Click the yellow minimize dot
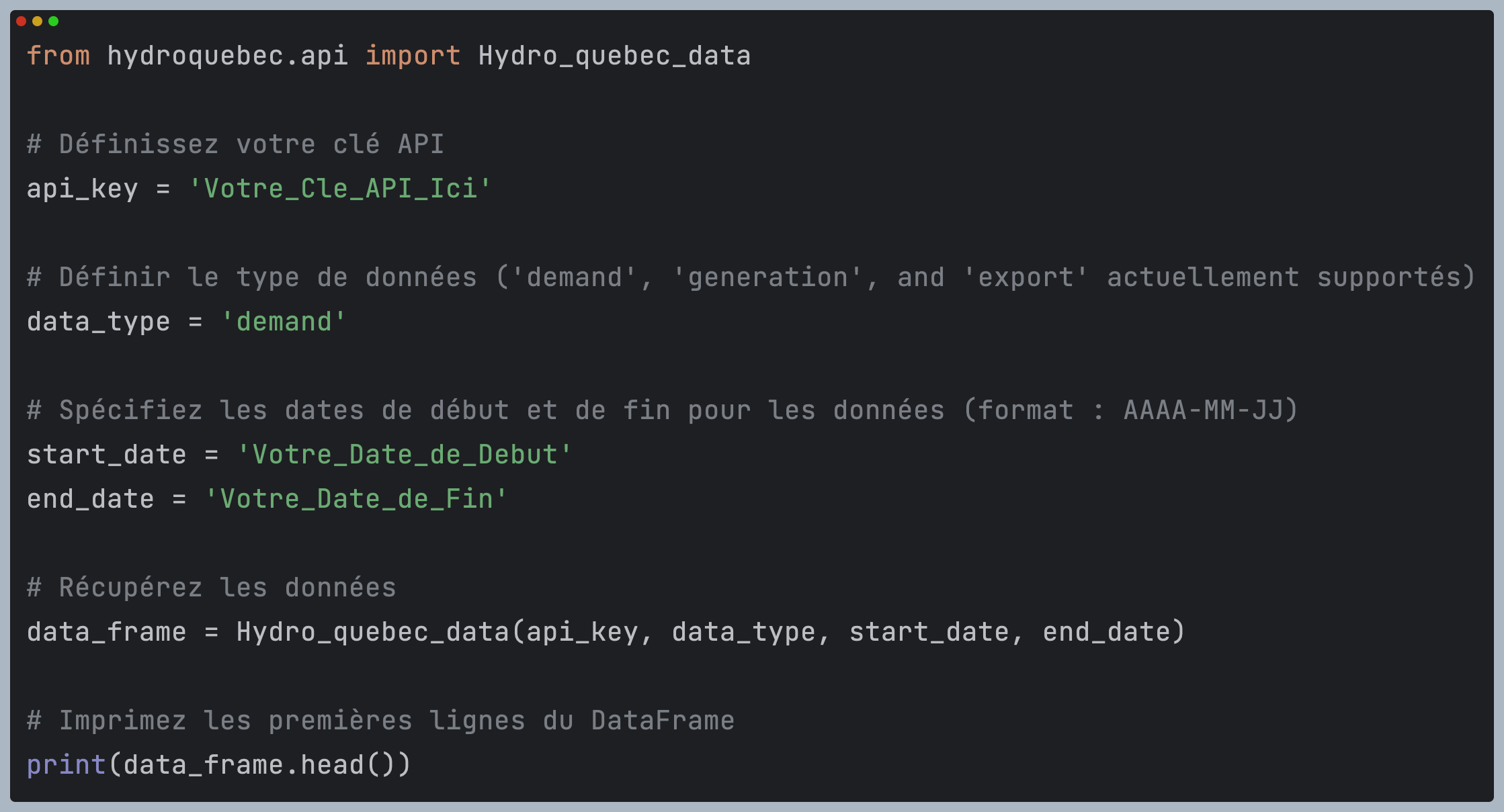Image resolution: width=1504 pixels, height=812 pixels. [x=37, y=21]
